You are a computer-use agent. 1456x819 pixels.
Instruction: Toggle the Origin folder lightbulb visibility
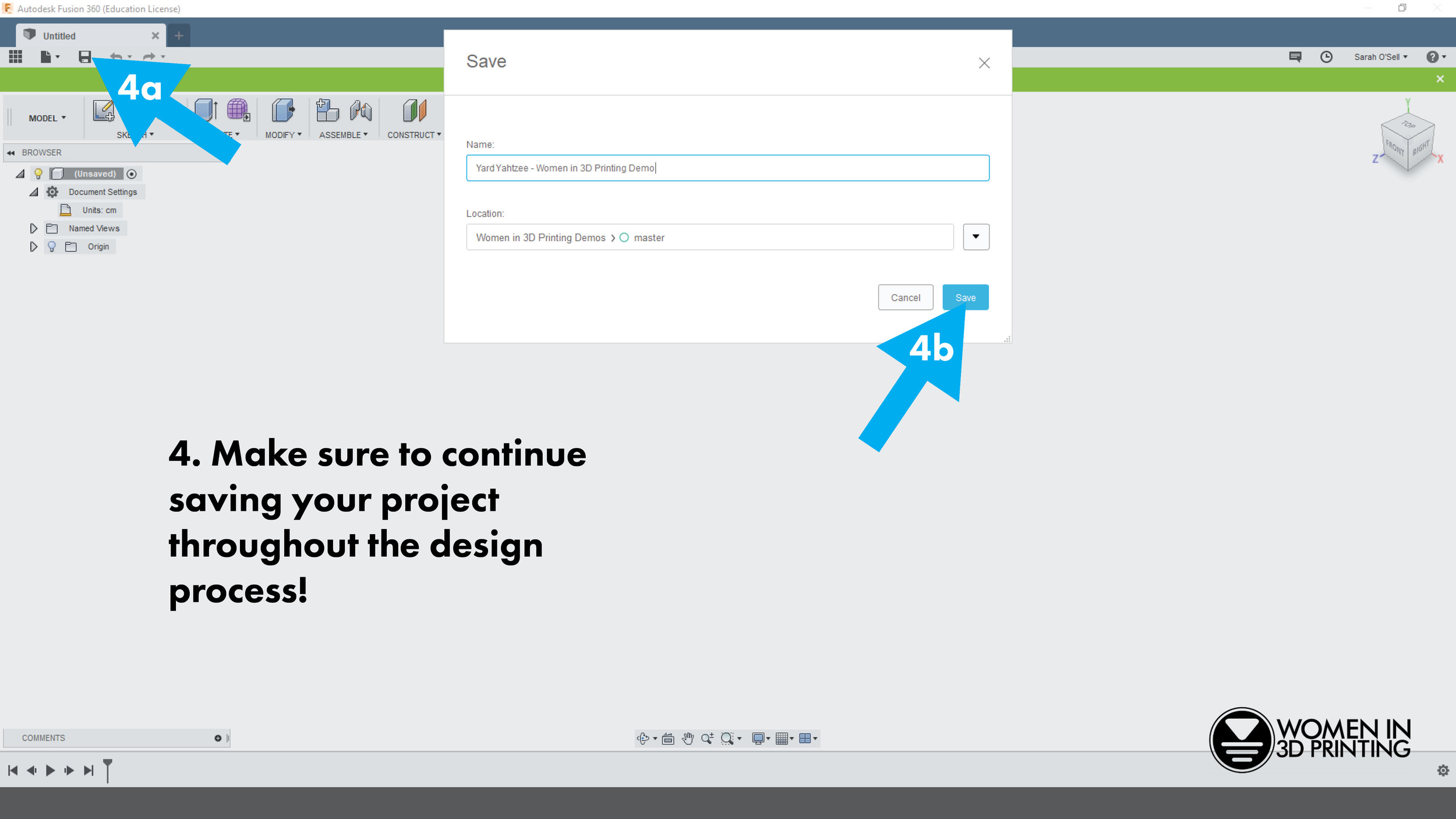[52, 246]
